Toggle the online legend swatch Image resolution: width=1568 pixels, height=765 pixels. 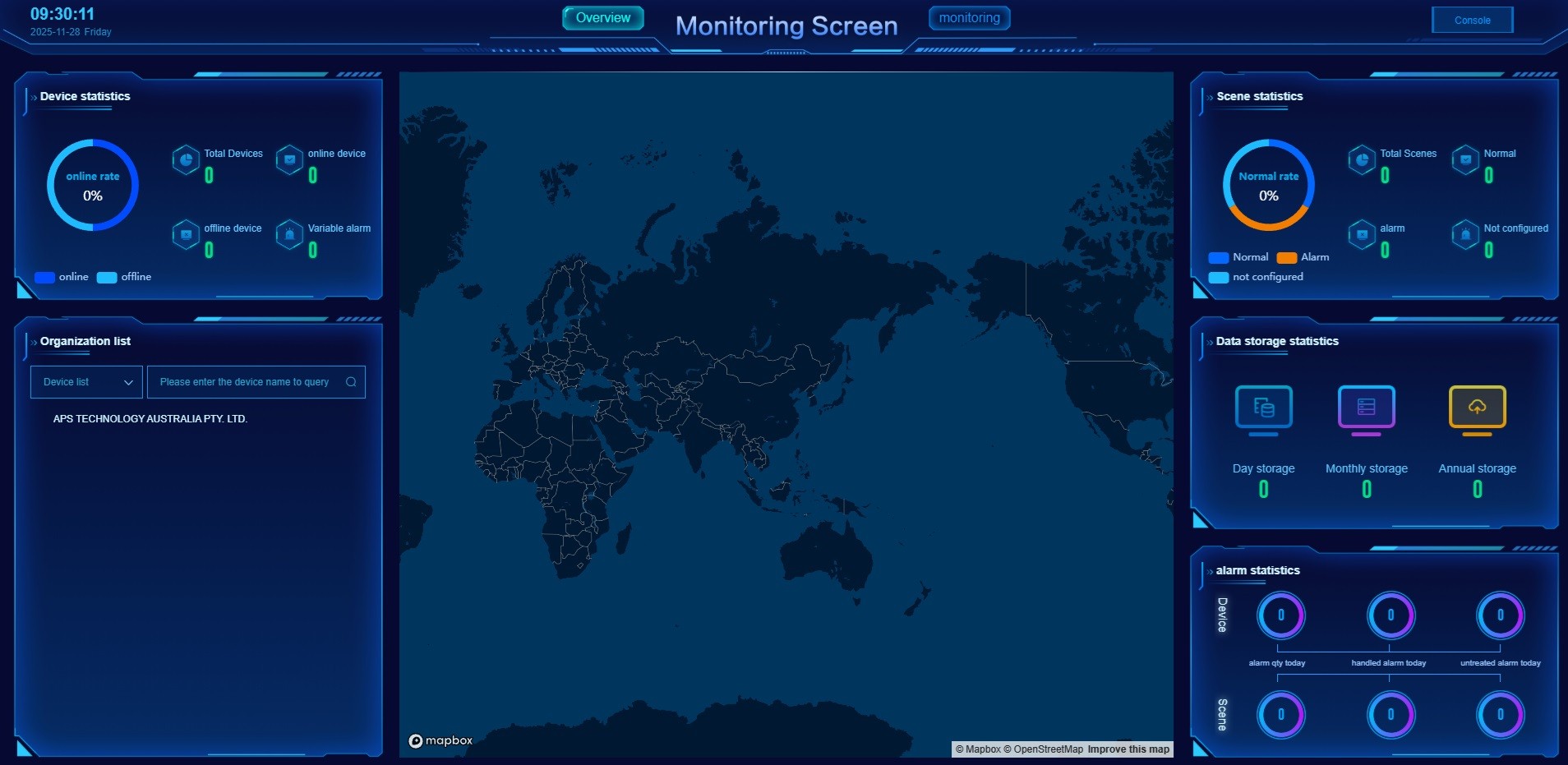click(44, 278)
